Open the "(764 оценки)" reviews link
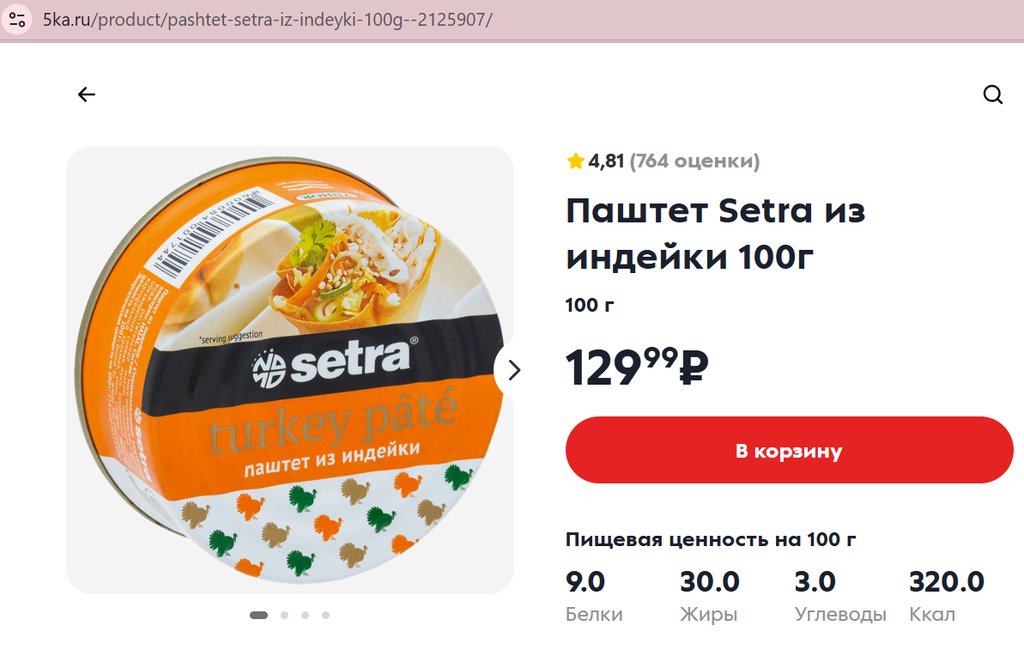The height and width of the screenshot is (650, 1024). pos(694,161)
